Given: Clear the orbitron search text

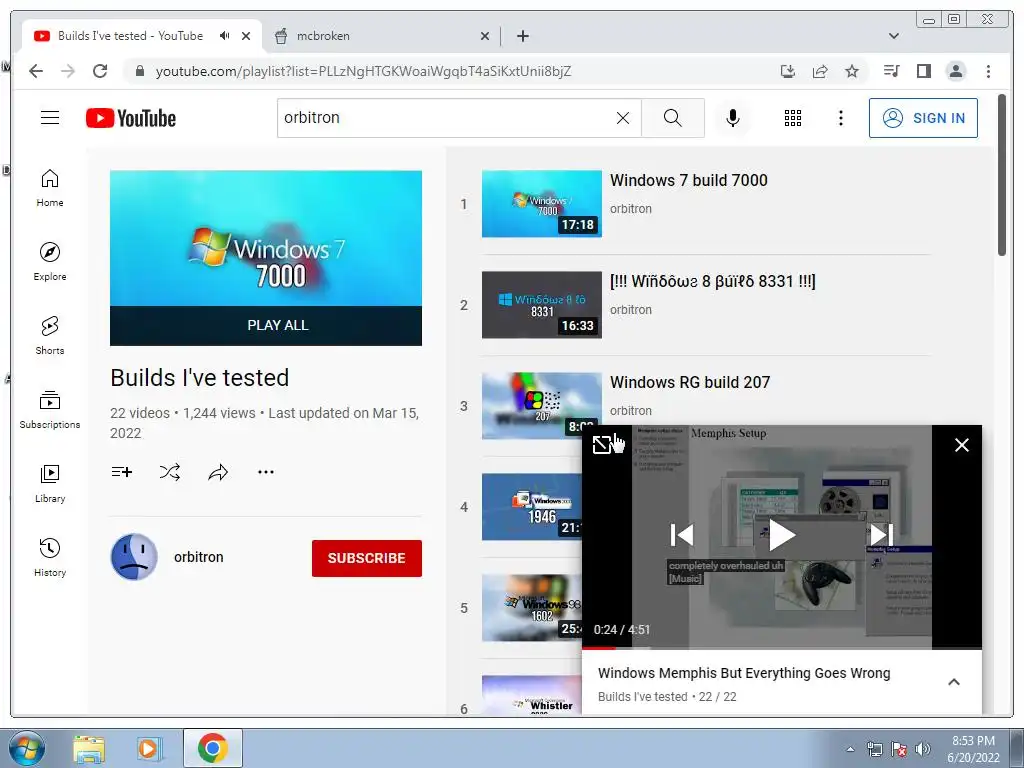Looking at the screenshot, I should pos(623,118).
